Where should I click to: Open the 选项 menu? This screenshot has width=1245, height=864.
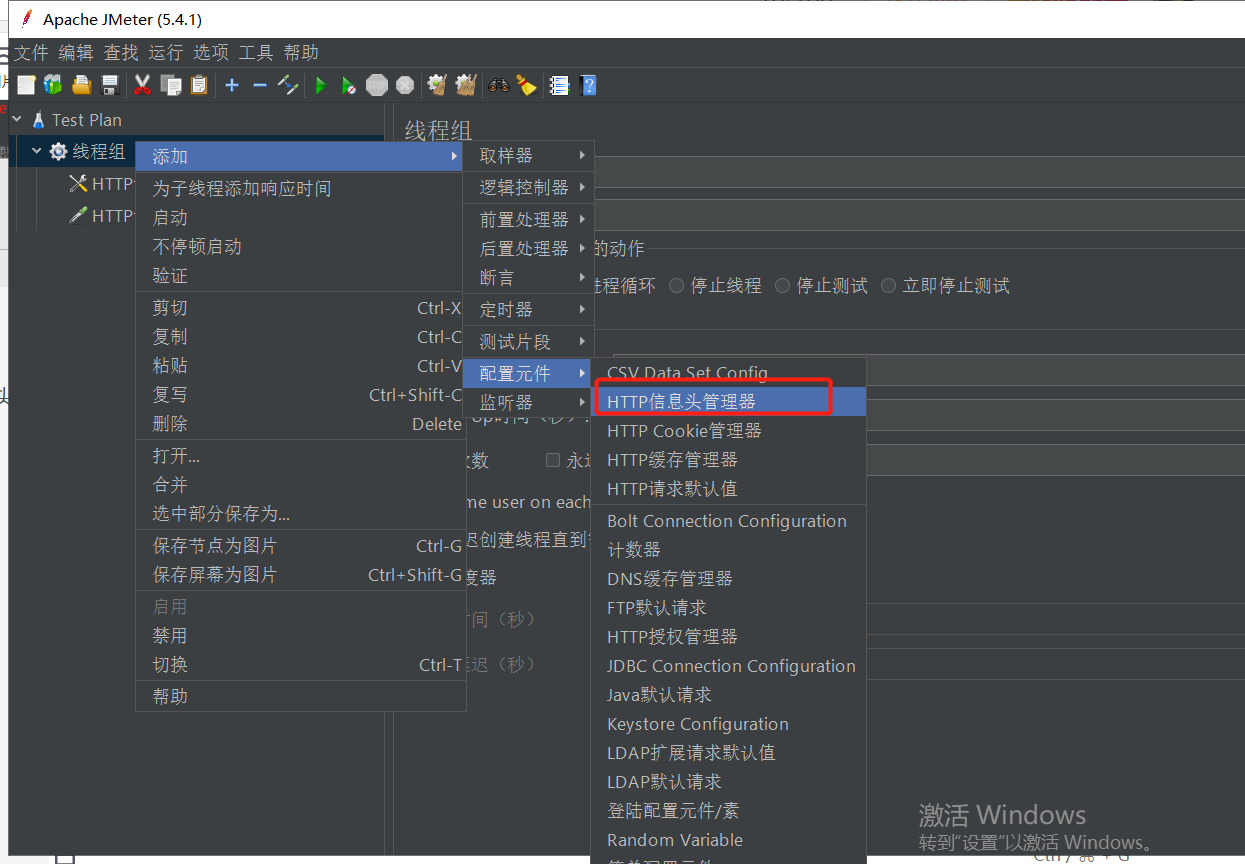coord(211,53)
